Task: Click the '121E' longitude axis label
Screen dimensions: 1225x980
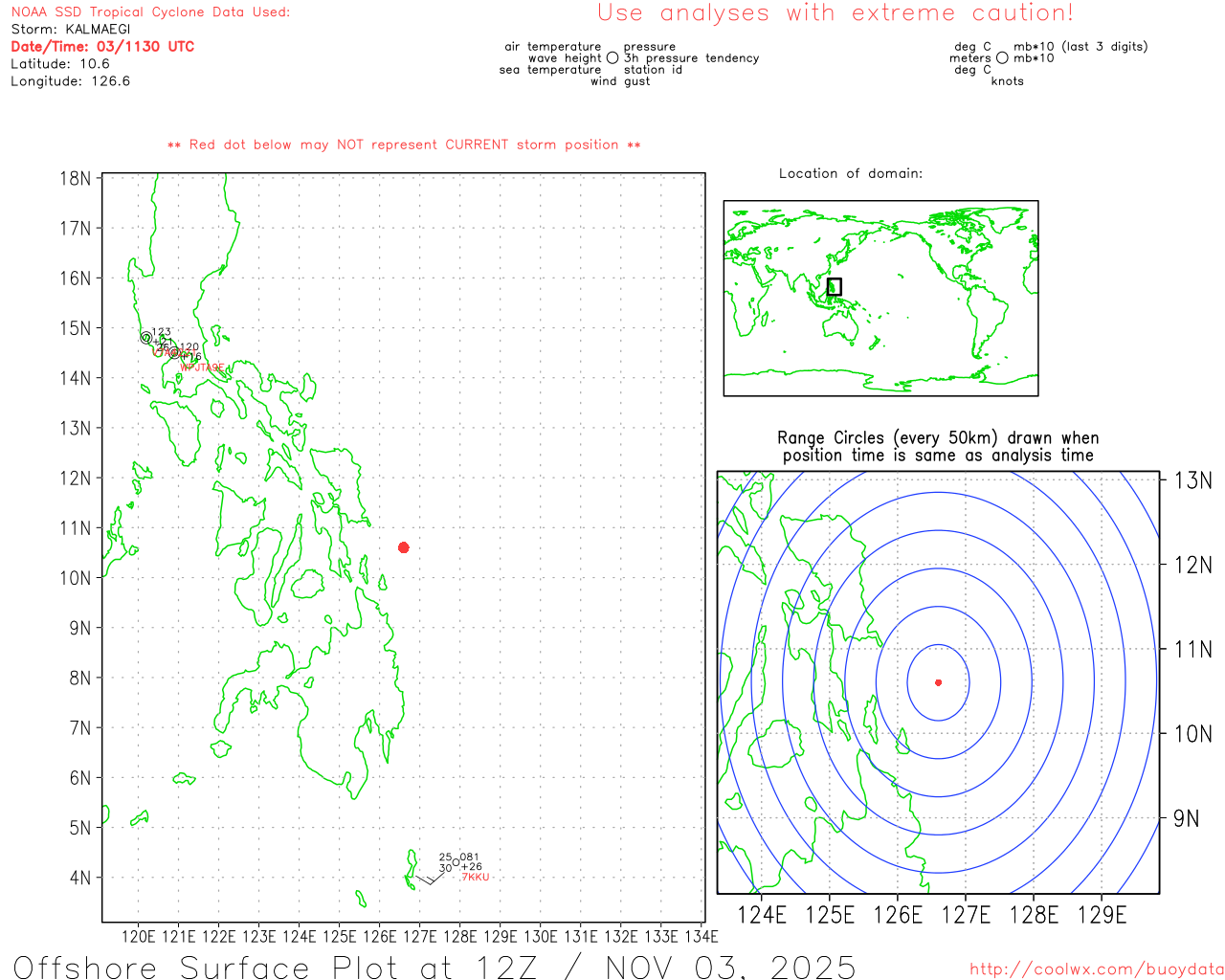Action: (x=178, y=936)
